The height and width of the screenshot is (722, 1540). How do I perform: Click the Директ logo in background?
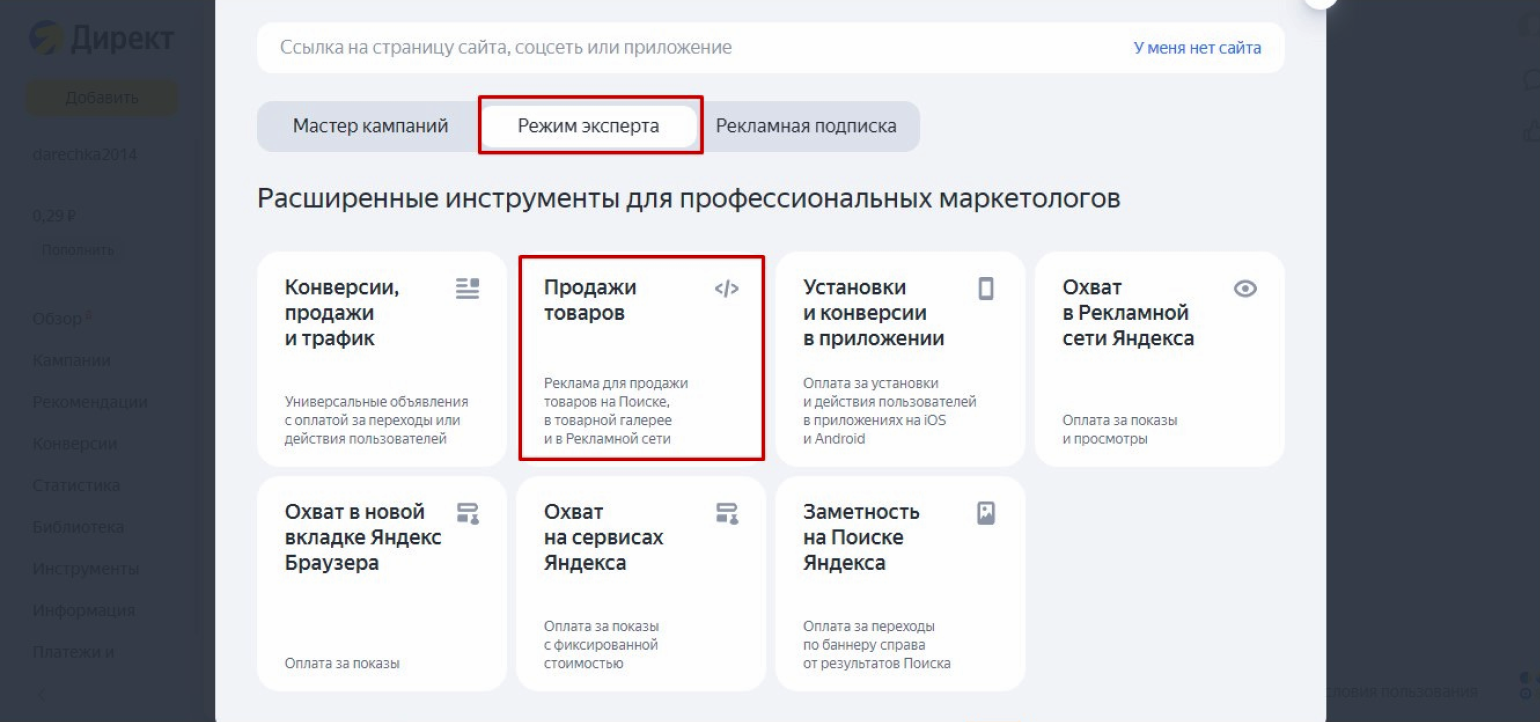102,38
